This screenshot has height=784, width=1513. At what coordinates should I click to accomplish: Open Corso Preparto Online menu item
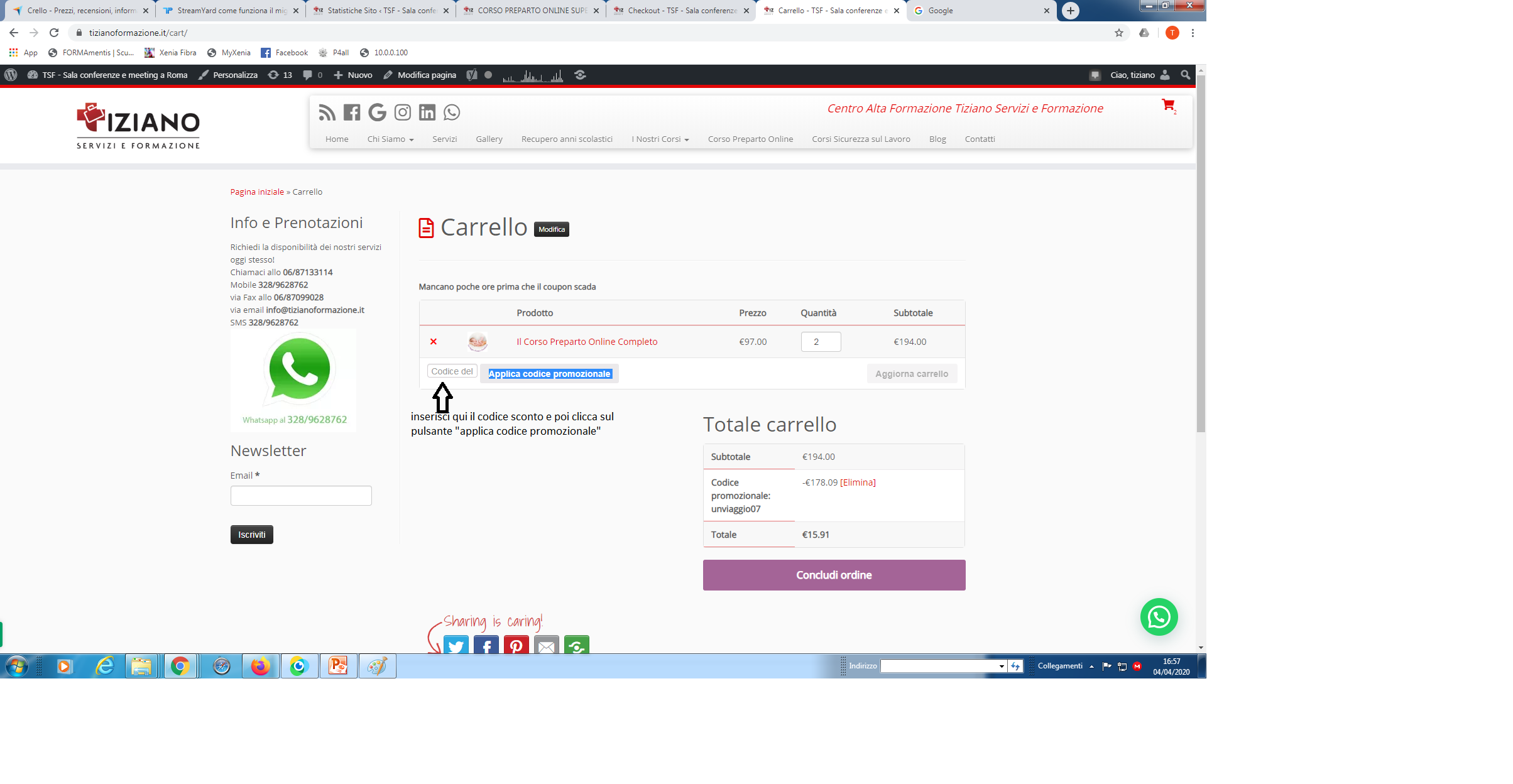coord(750,139)
